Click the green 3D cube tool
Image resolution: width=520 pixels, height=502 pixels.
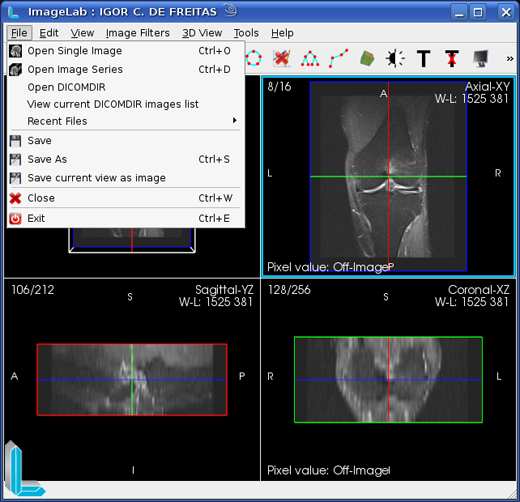point(367,58)
